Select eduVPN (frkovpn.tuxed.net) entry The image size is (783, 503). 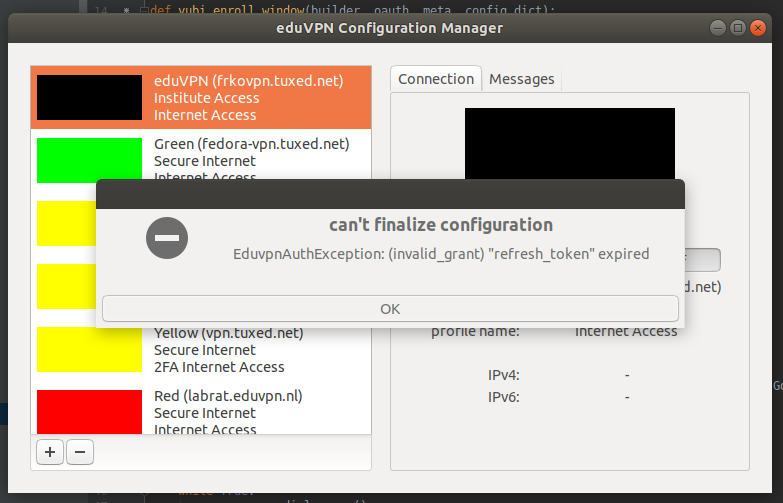[201, 97]
